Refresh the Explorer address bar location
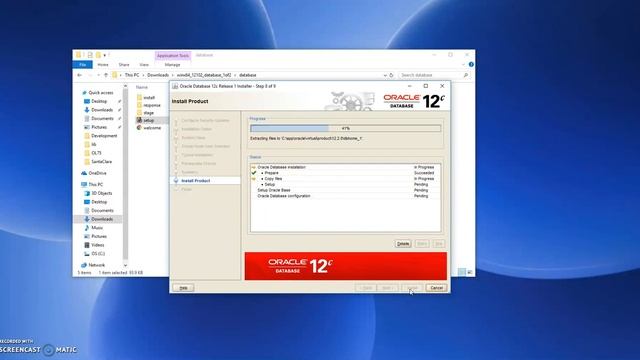Image resolution: width=640 pixels, height=360 pixels. tap(391, 75)
